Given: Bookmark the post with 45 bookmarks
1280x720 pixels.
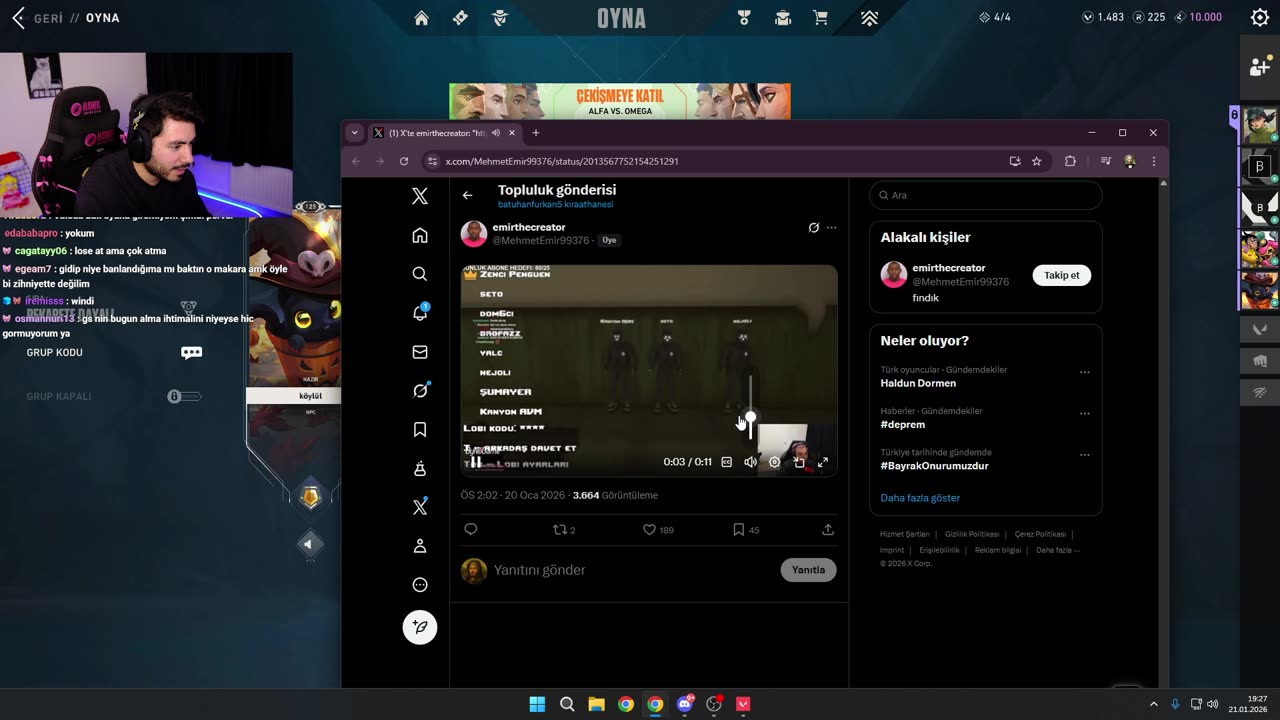Looking at the screenshot, I should (746, 530).
